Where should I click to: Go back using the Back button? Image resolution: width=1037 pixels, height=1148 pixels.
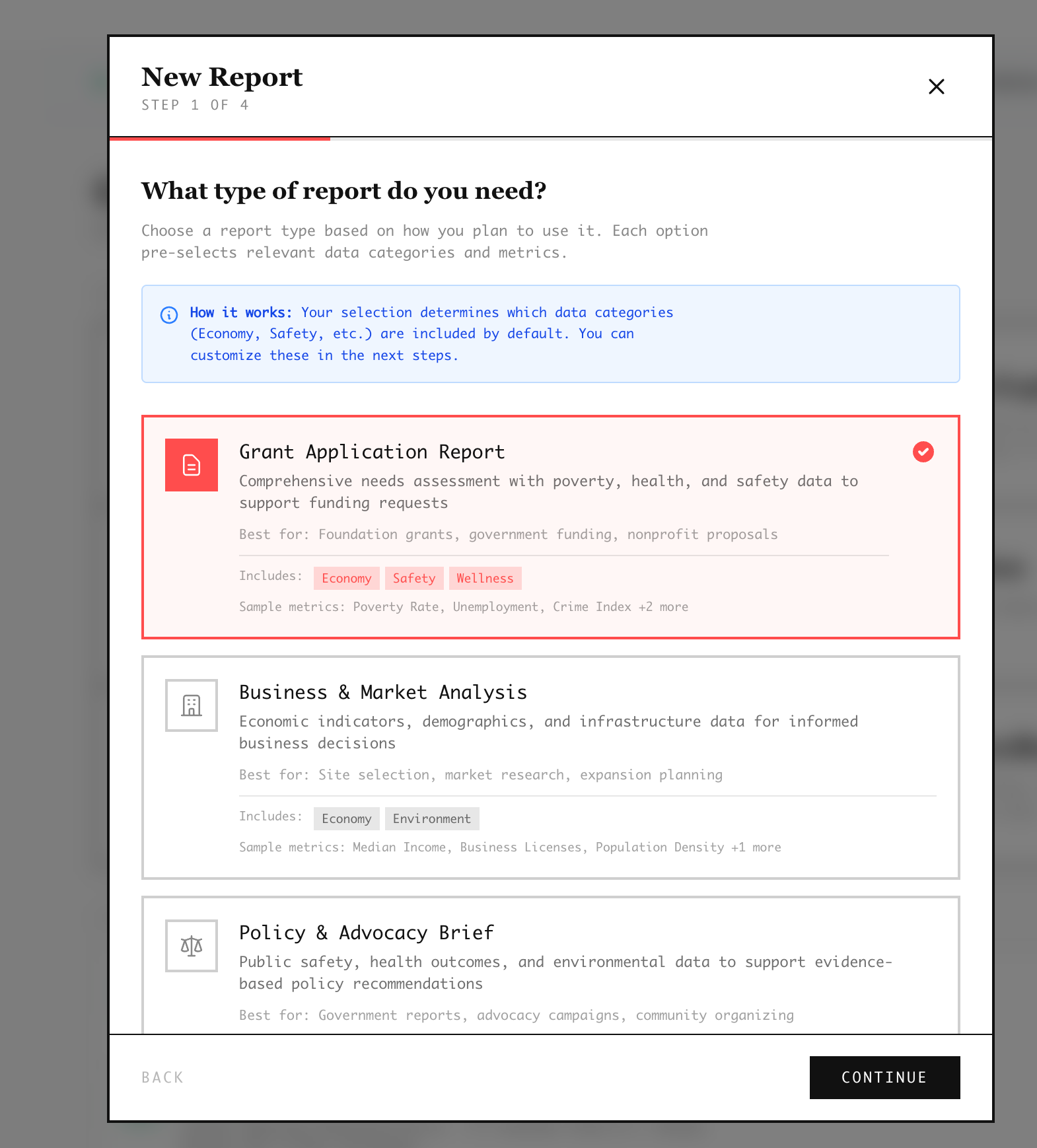click(x=162, y=1077)
